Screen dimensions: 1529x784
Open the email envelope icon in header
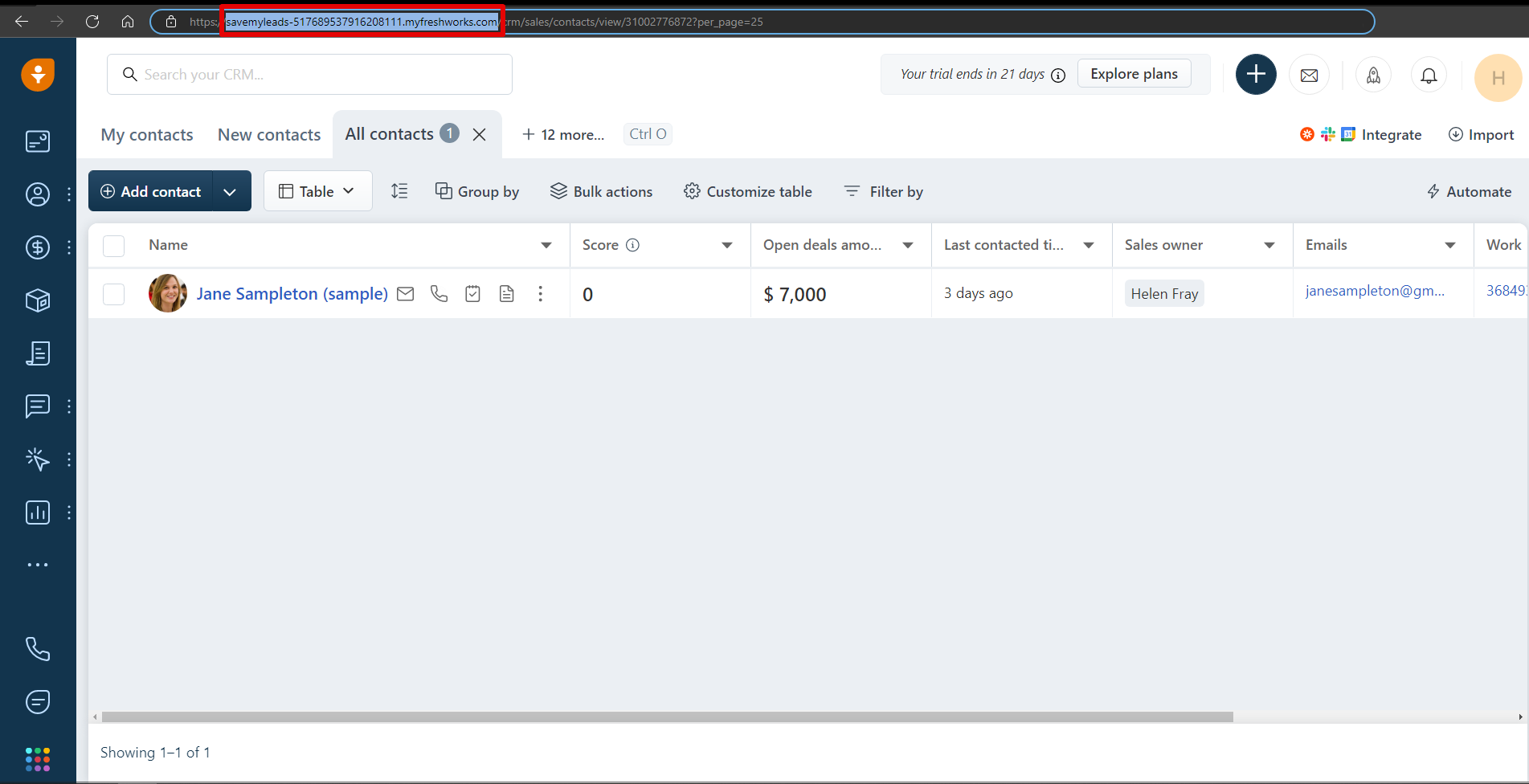[x=1309, y=76]
